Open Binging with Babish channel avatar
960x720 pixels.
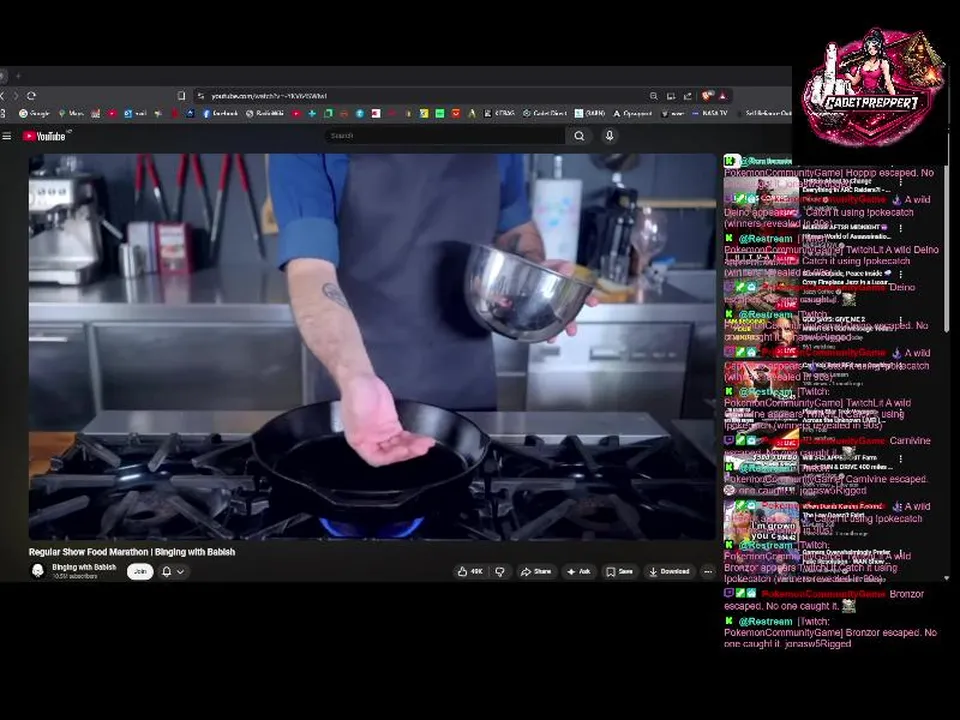click(38, 571)
